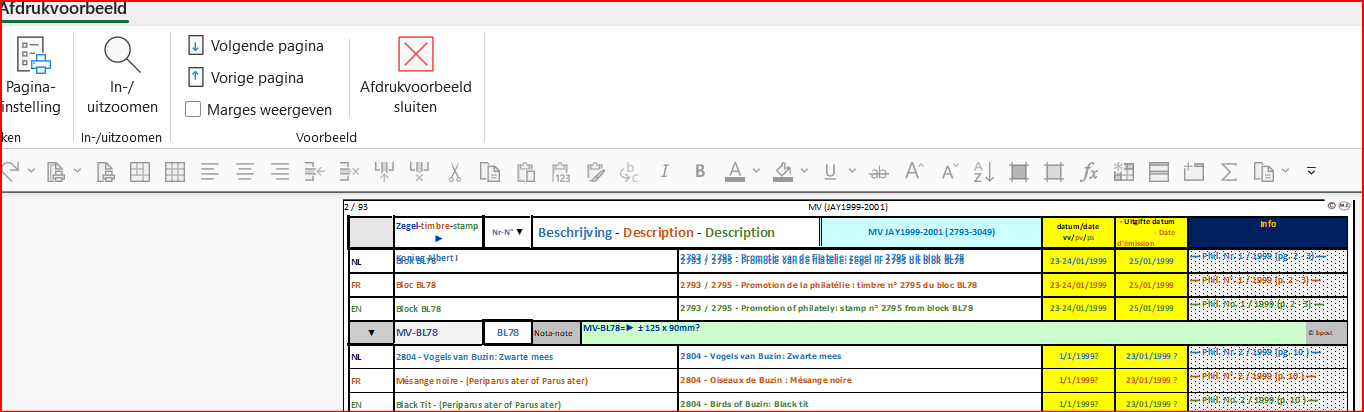
Task: Click insert sheet columns icon
Action: [385, 172]
